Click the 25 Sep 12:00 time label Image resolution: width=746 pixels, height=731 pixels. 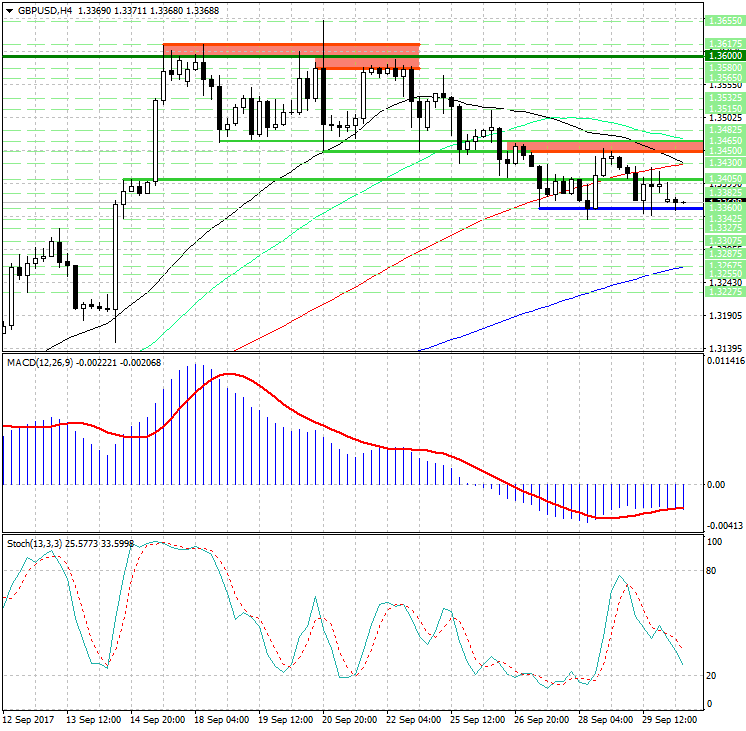[478, 720]
